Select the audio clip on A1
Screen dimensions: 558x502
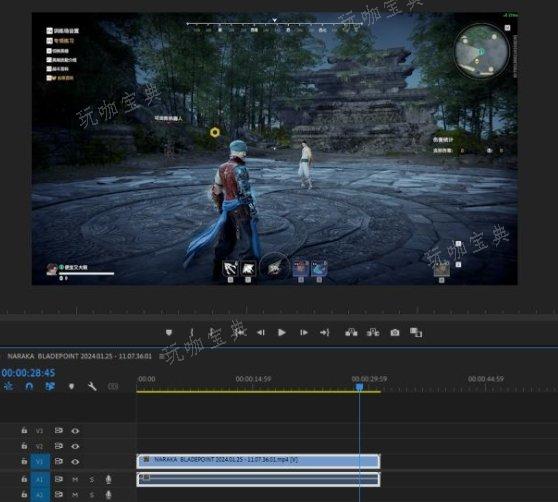coord(258,479)
